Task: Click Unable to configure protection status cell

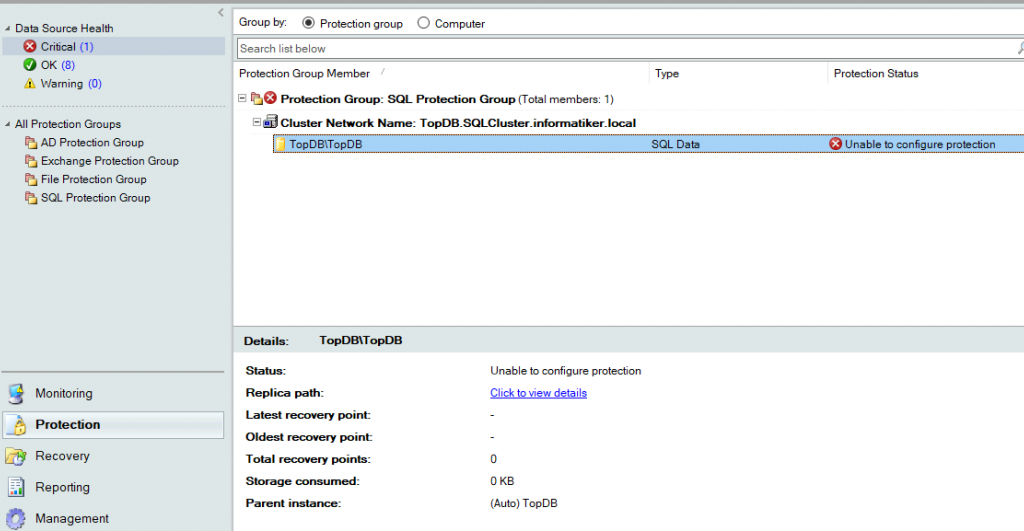Action: (920, 144)
